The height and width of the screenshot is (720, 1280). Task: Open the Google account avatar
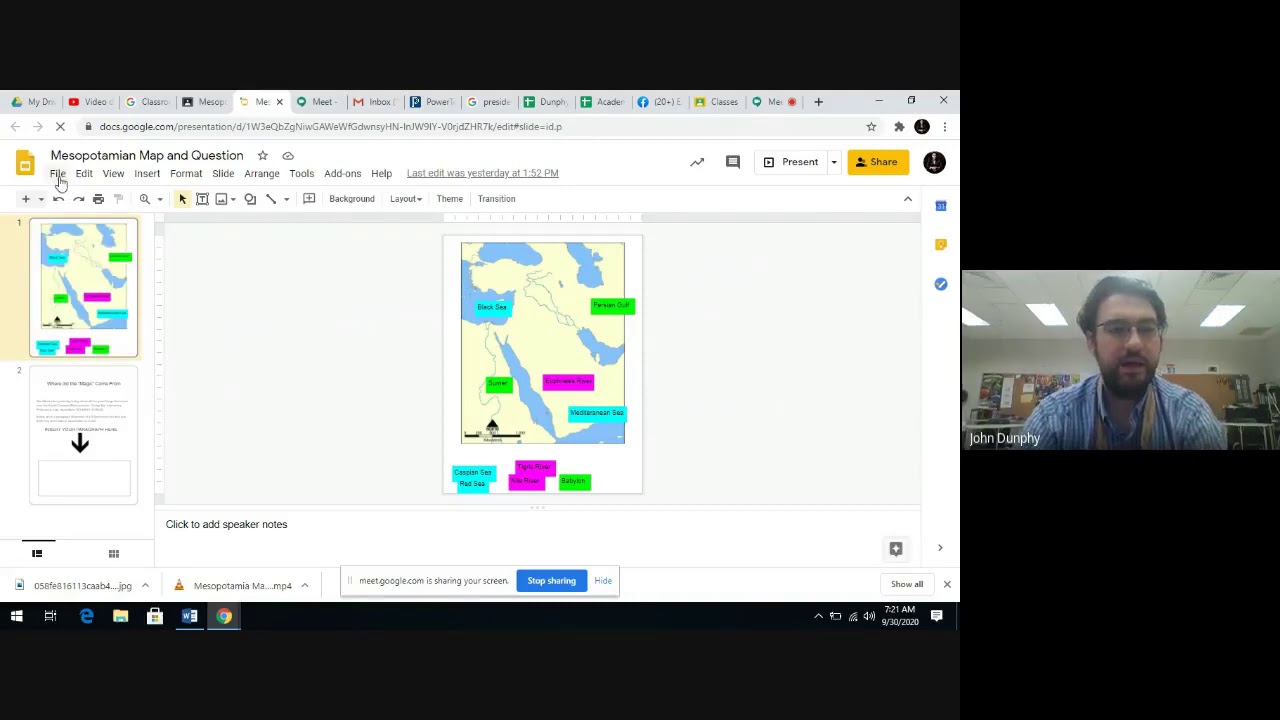tap(934, 162)
